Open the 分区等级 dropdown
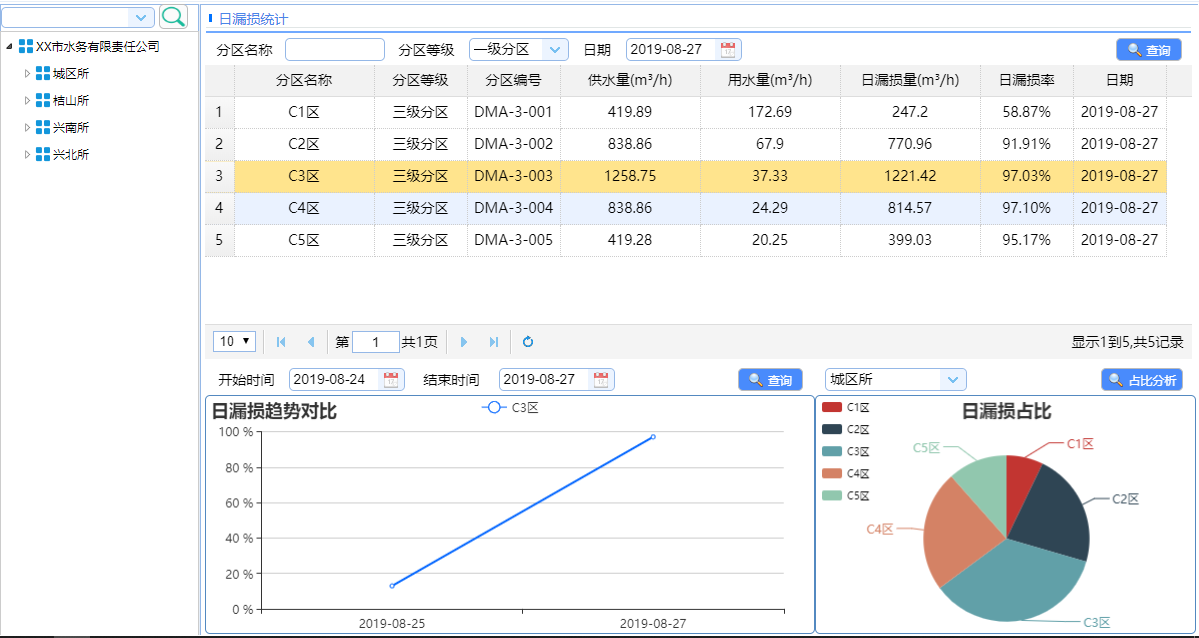 point(555,50)
